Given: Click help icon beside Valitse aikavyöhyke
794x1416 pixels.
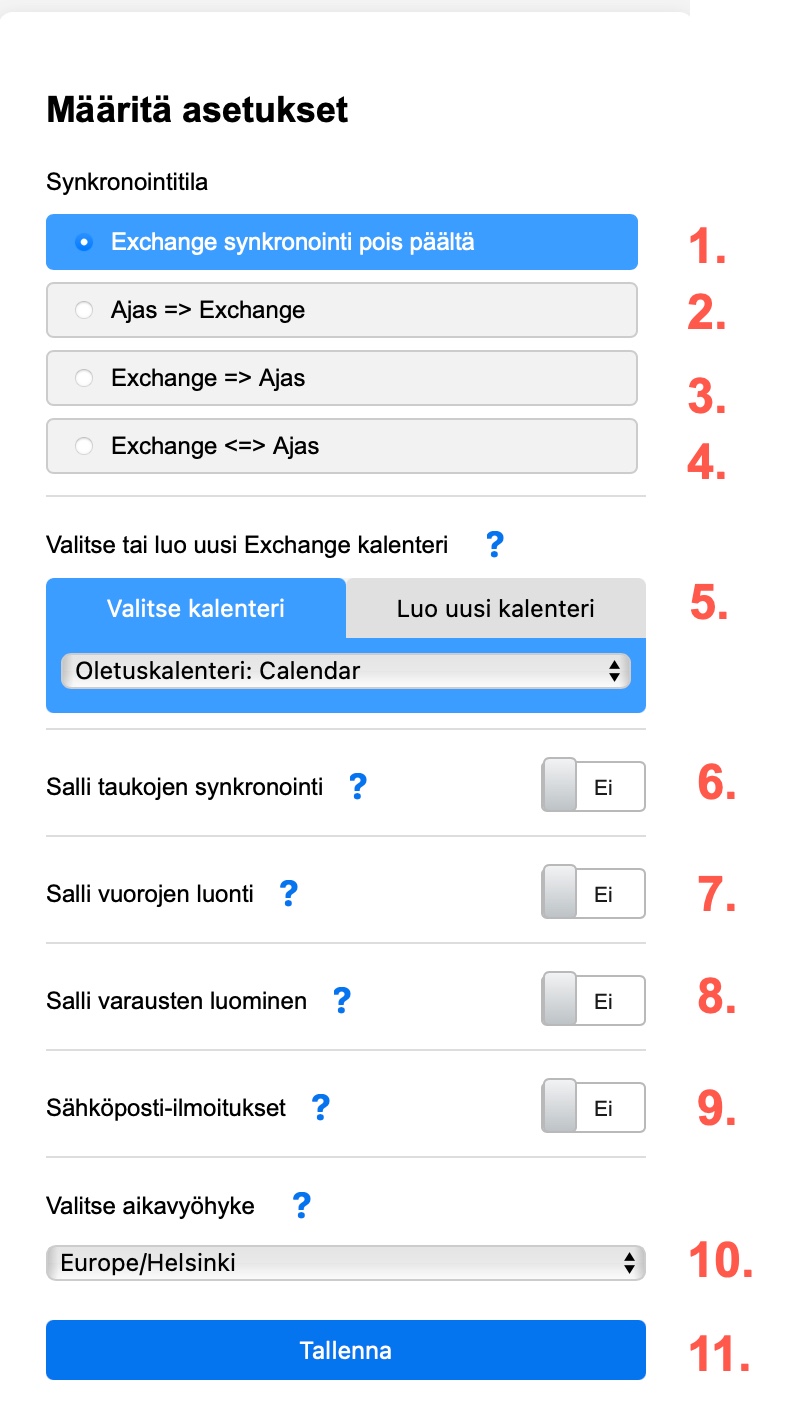Looking at the screenshot, I should 300,1206.
